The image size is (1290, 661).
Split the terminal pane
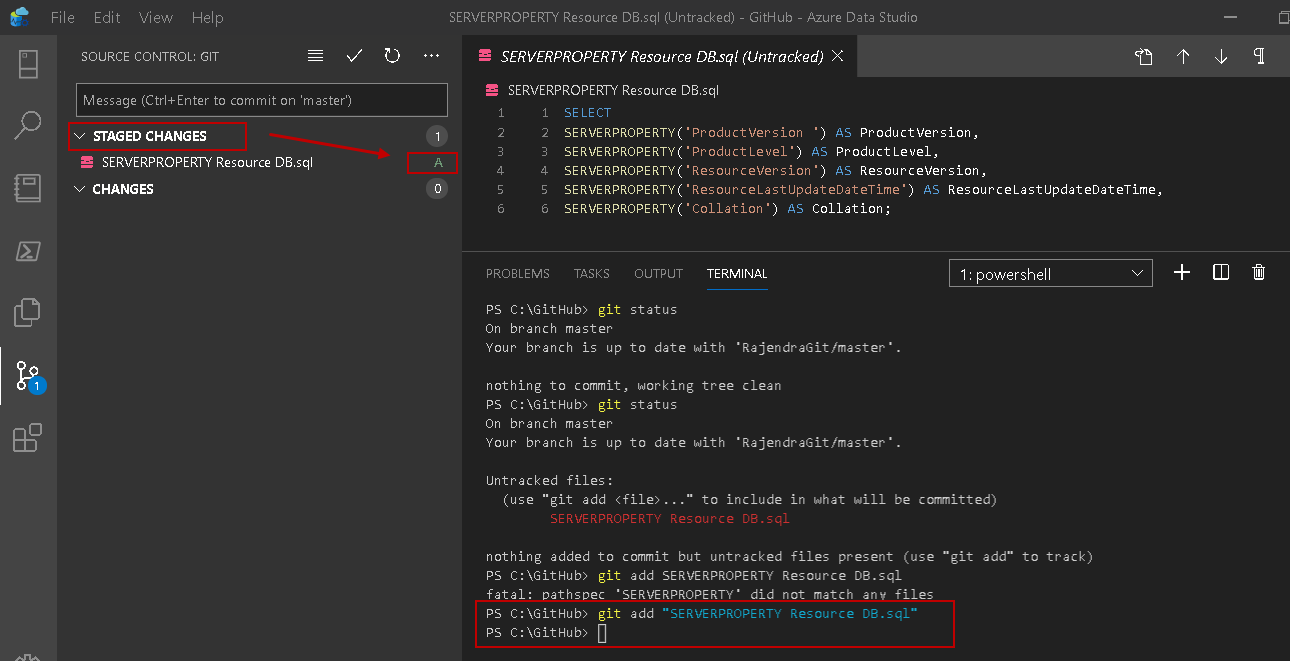click(1221, 273)
